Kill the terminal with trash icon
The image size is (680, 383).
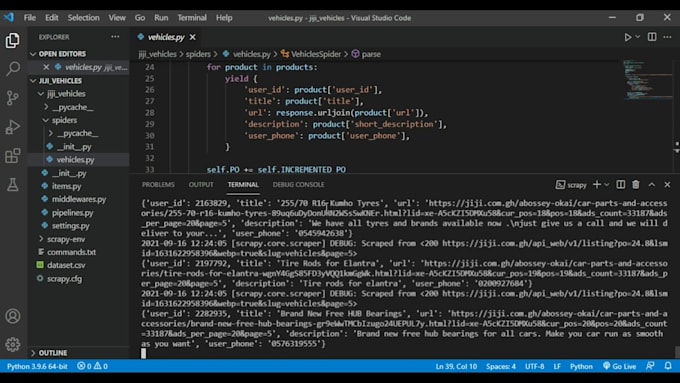tap(636, 184)
